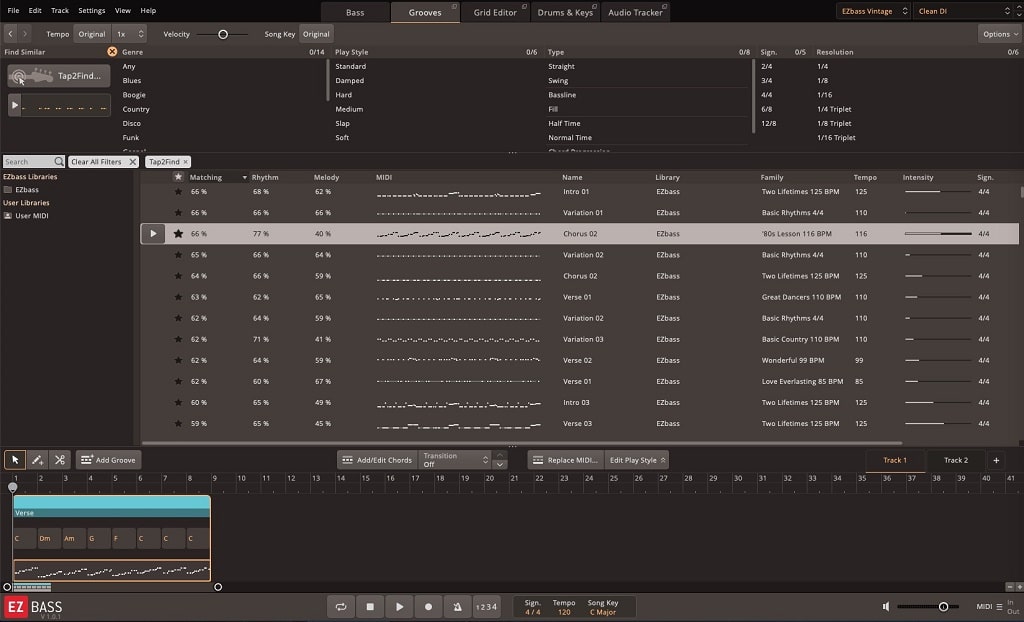Toggle the star on the Variation 03 row
1024x622 pixels.
pyautogui.click(x=178, y=339)
